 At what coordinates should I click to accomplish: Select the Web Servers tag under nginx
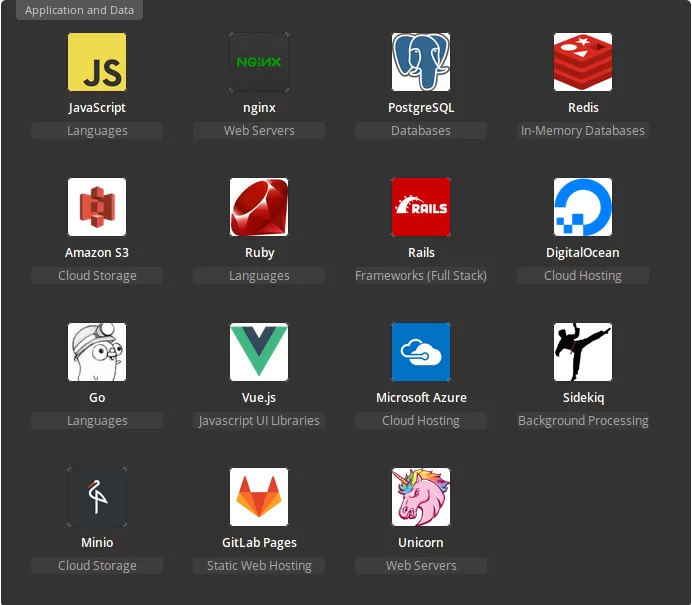(x=259, y=131)
